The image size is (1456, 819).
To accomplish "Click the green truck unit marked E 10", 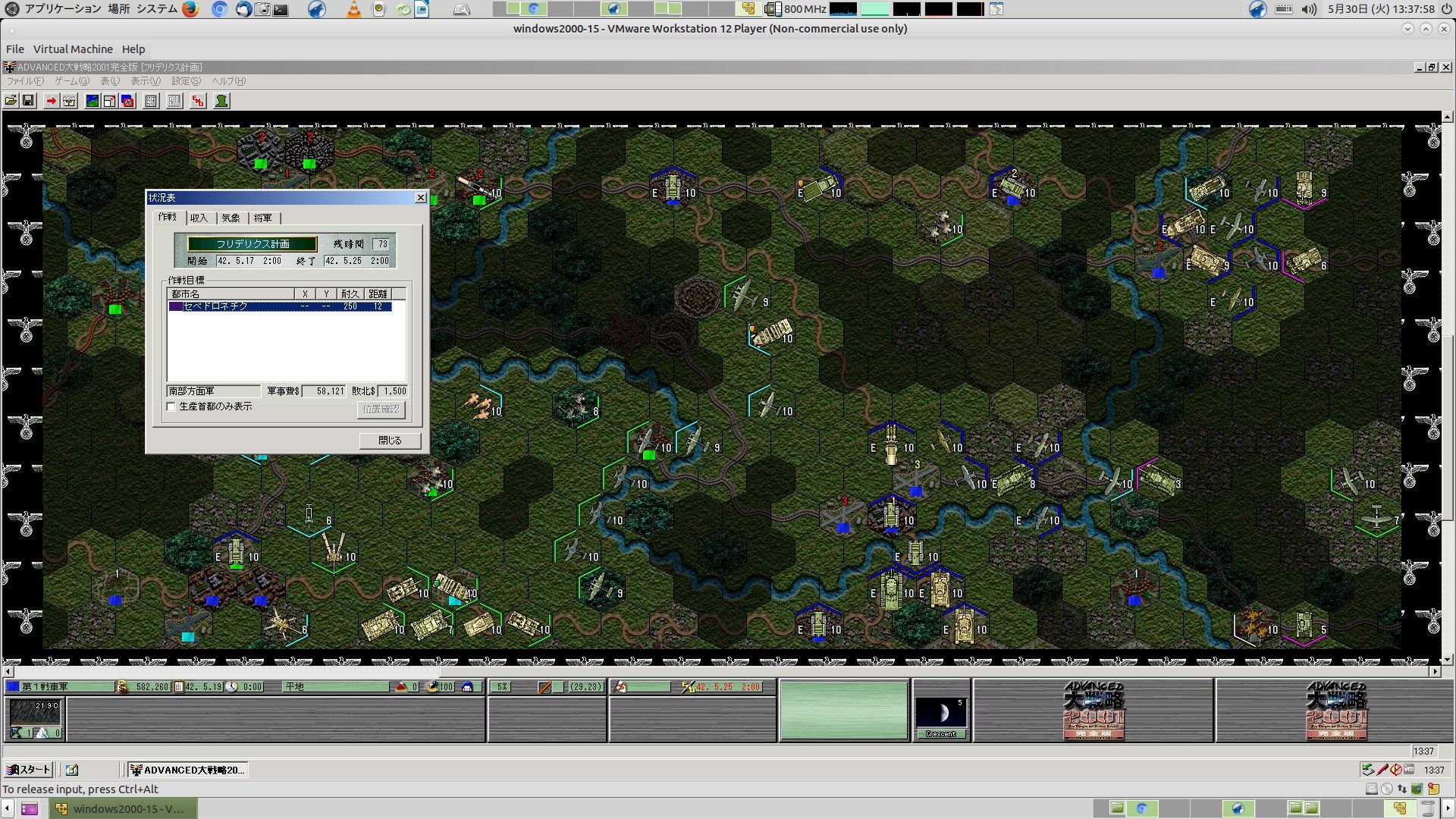I will pos(819,187).
